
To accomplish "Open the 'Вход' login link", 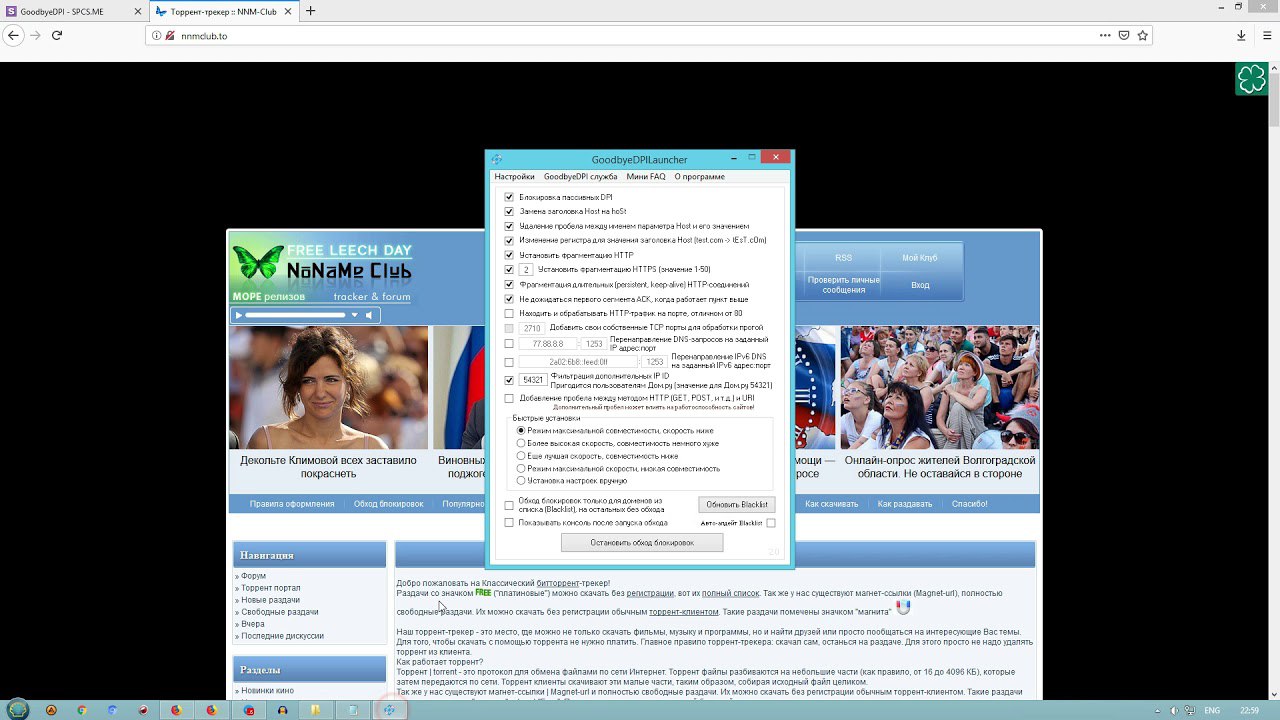I will pos(920,285).
